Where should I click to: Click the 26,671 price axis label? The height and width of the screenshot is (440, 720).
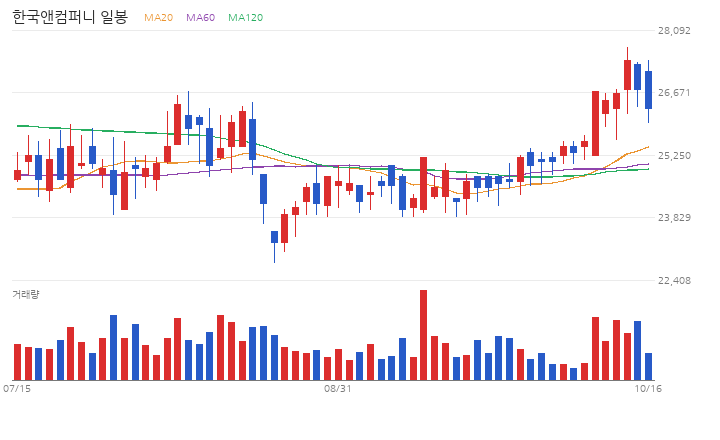point(674,93)
